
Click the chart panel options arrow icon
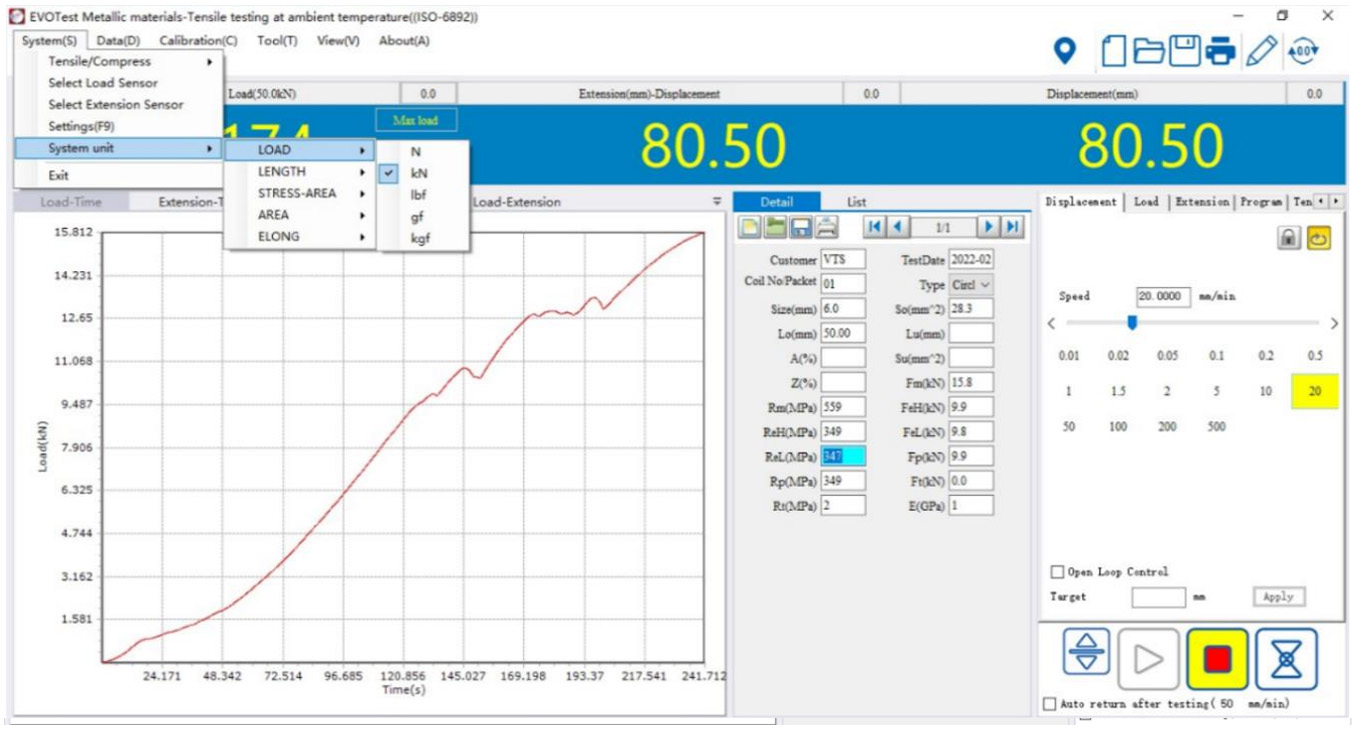716,202
